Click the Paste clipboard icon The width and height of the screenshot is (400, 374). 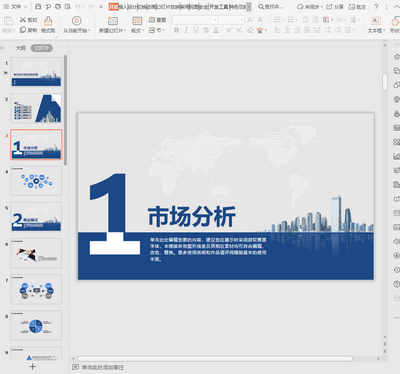(8, 21)
